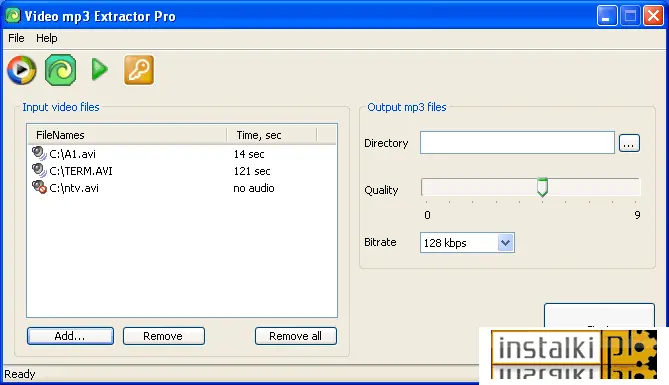Click the "14 sec" time cell
The width and height of the screenshot is (669, 385).
[x=249, y=154]
